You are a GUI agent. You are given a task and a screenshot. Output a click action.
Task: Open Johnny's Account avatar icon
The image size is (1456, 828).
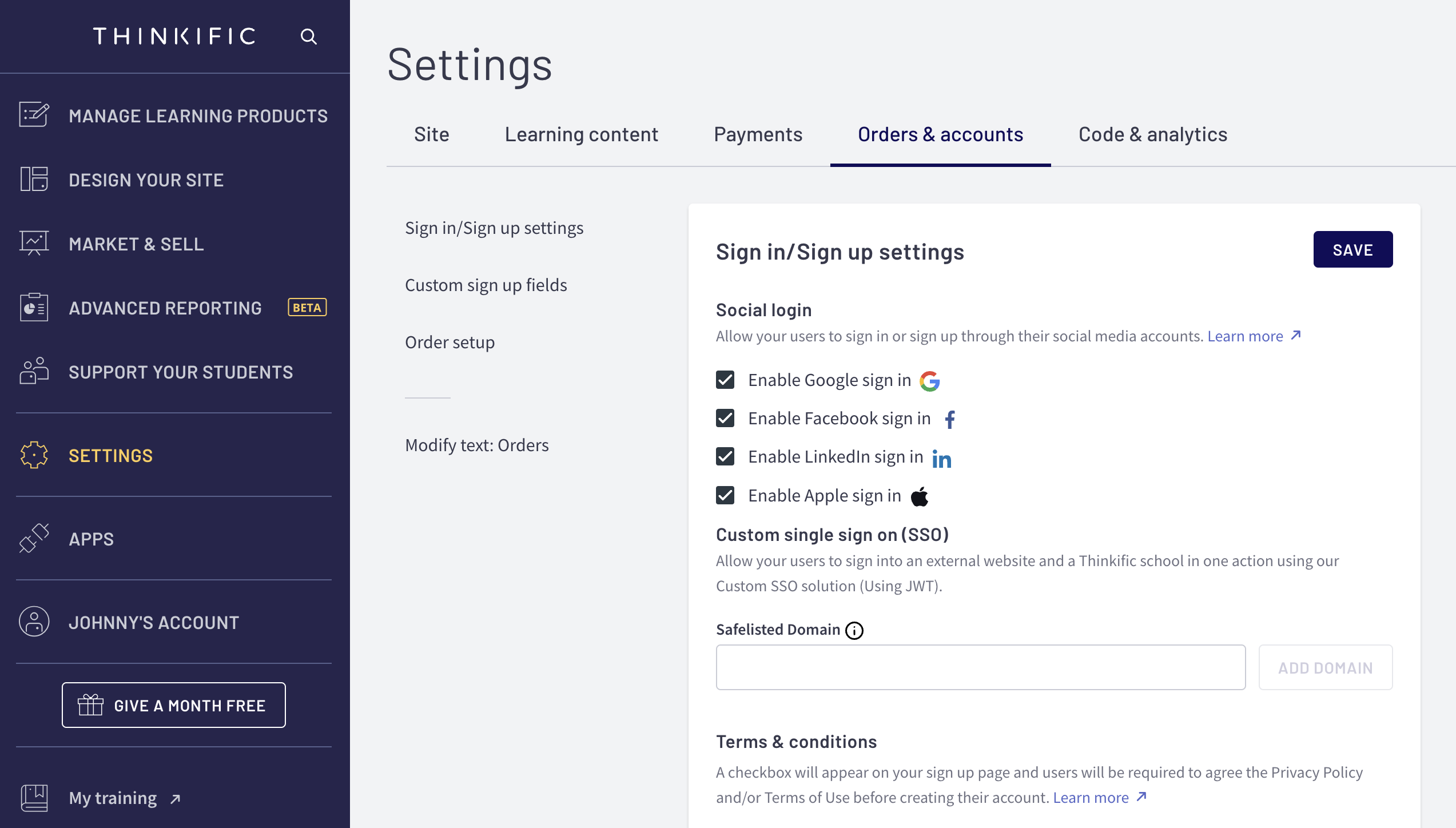click(34, 622)
